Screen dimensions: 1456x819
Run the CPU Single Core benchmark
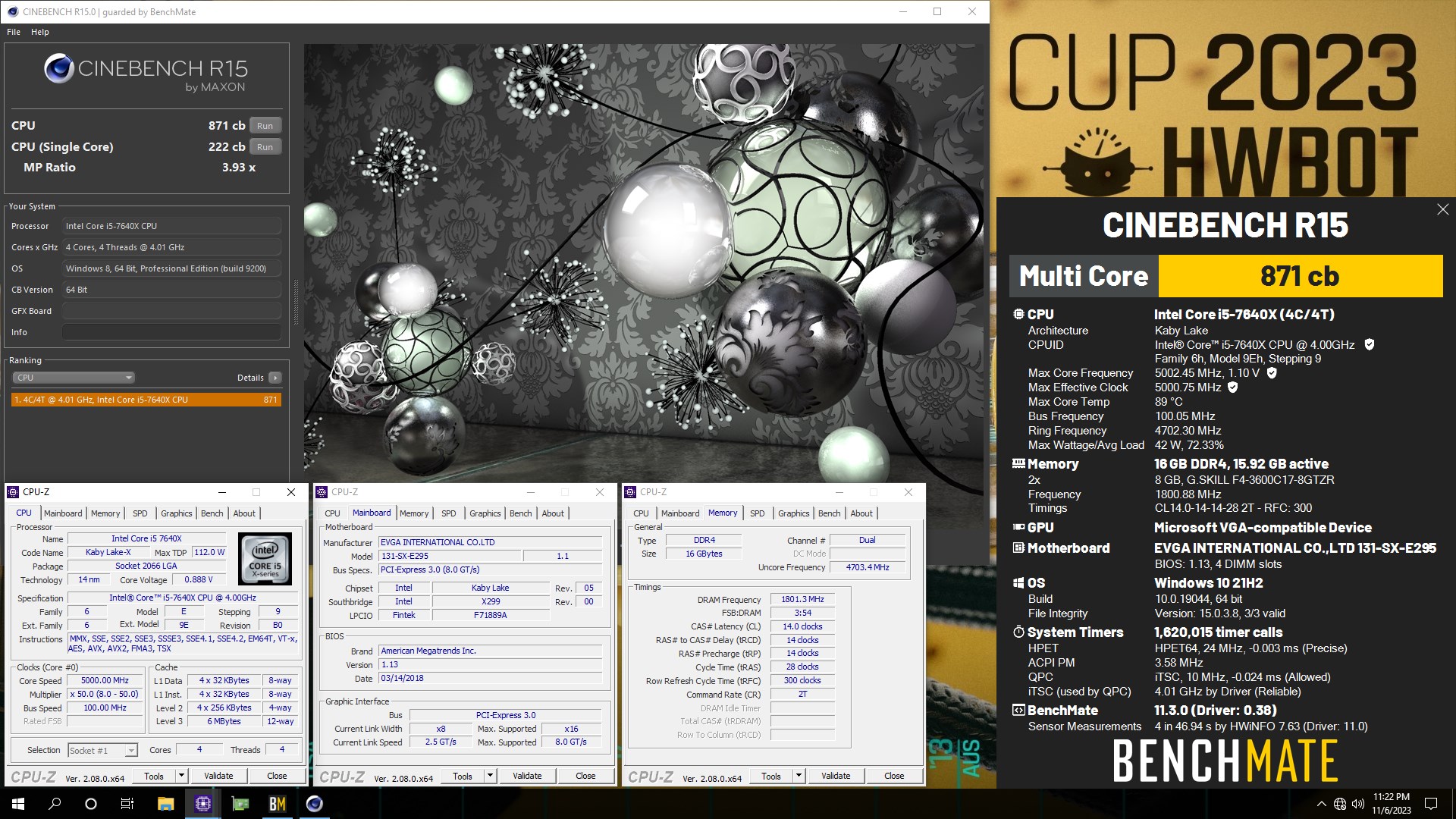pyautogui.click(x=265, y=147)
